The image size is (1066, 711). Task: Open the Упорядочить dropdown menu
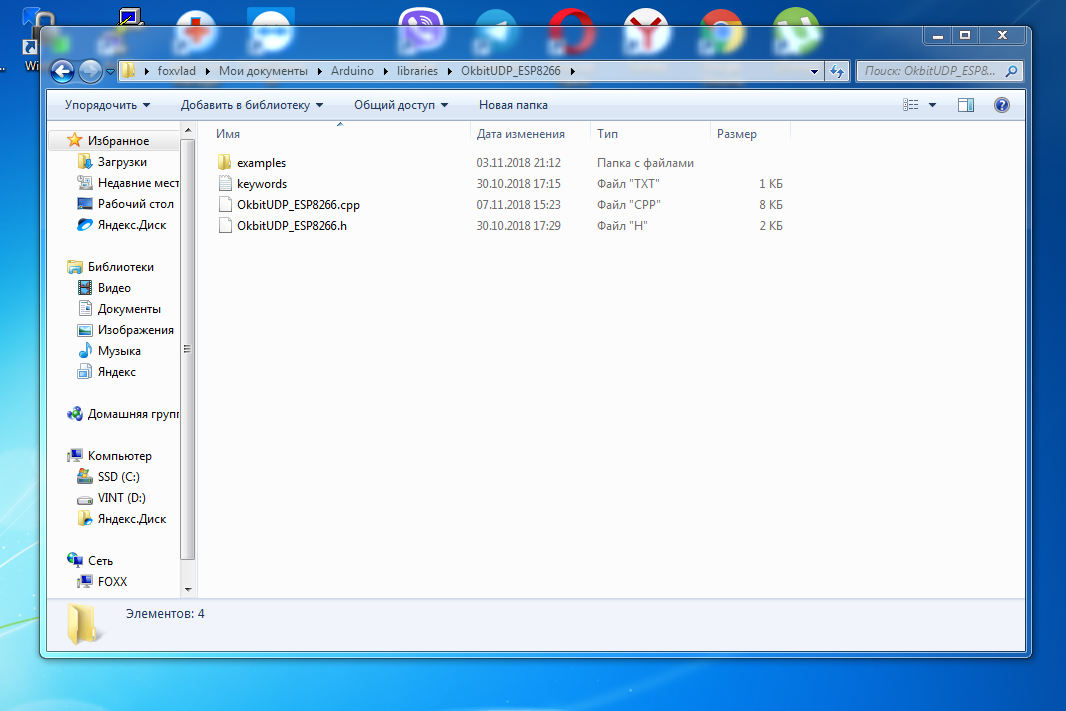(x=107, y=105)
